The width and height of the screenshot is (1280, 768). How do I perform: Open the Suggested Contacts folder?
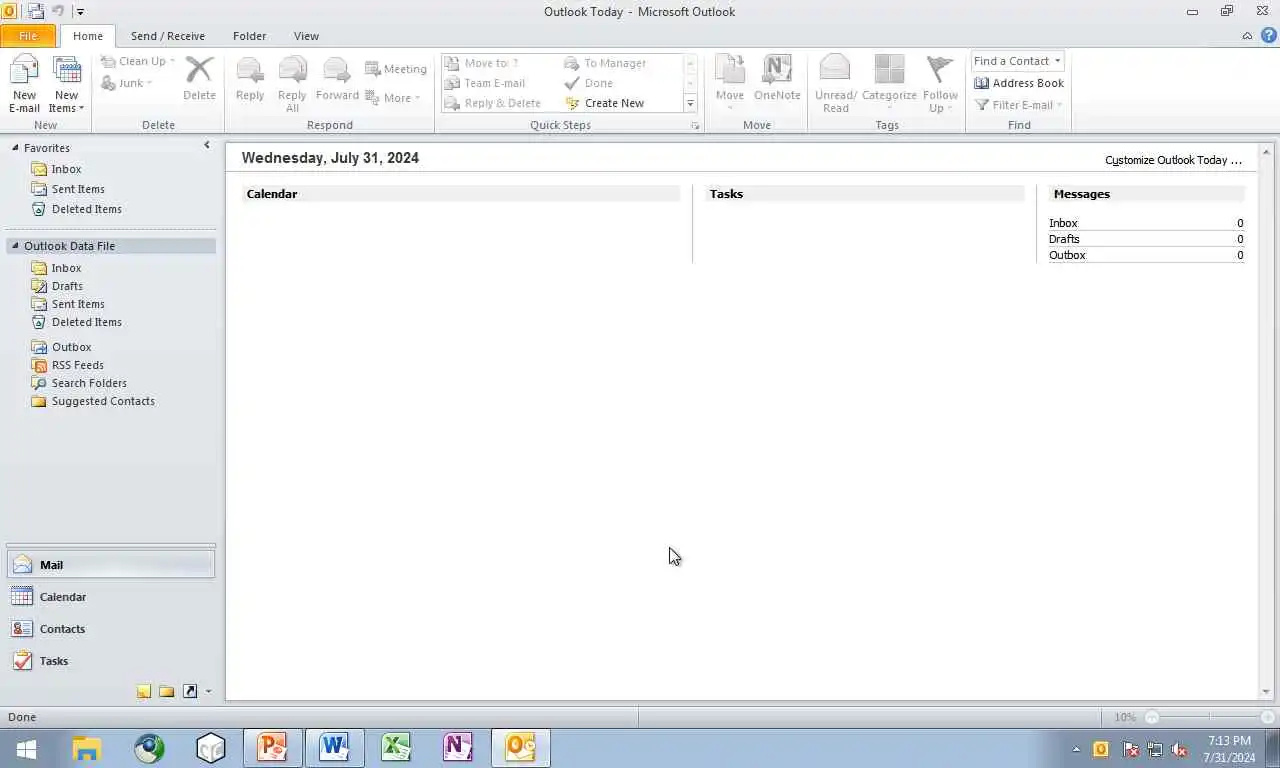[x=103, y=401]
